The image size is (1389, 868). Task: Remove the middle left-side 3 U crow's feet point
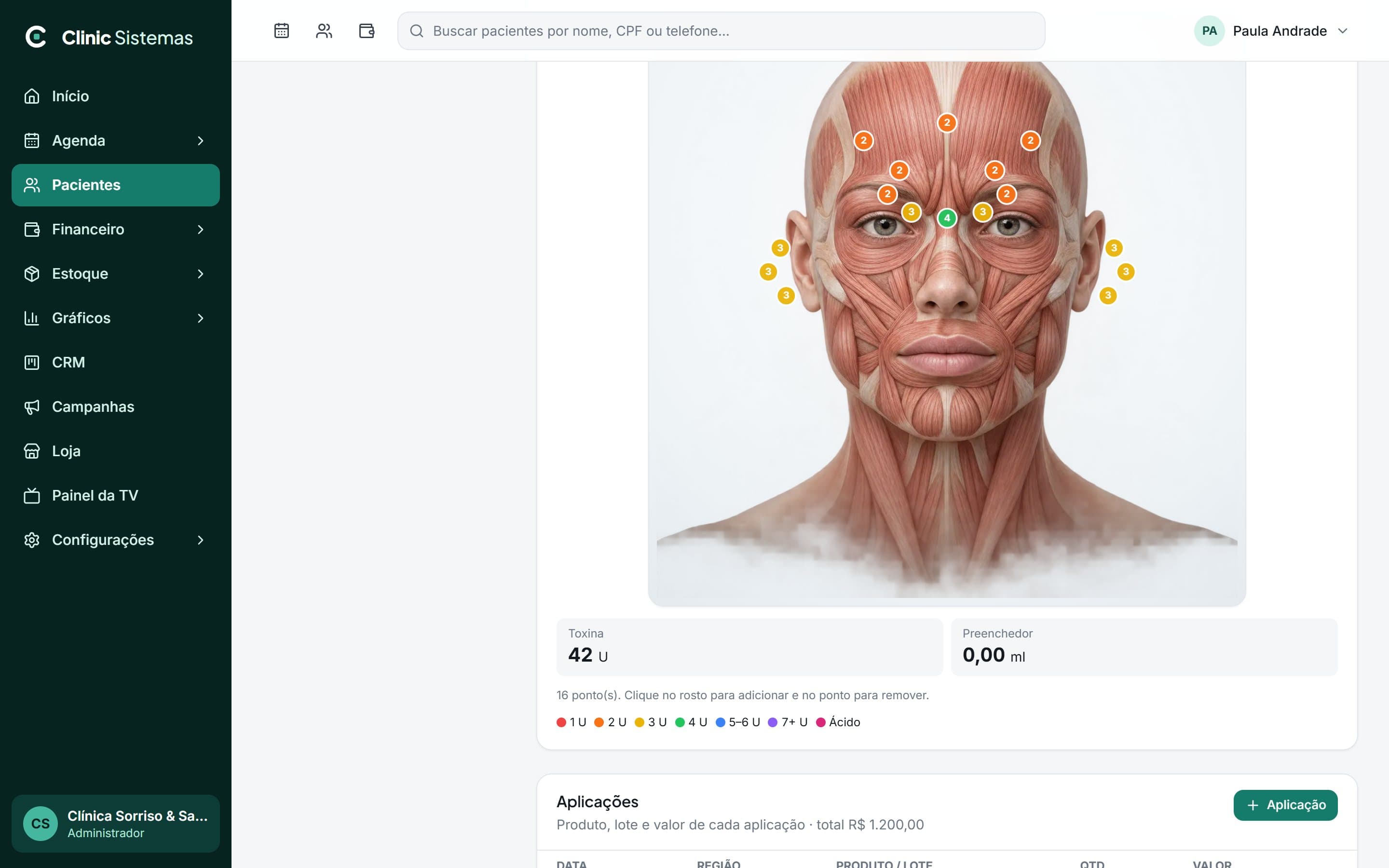pos(768,271)
